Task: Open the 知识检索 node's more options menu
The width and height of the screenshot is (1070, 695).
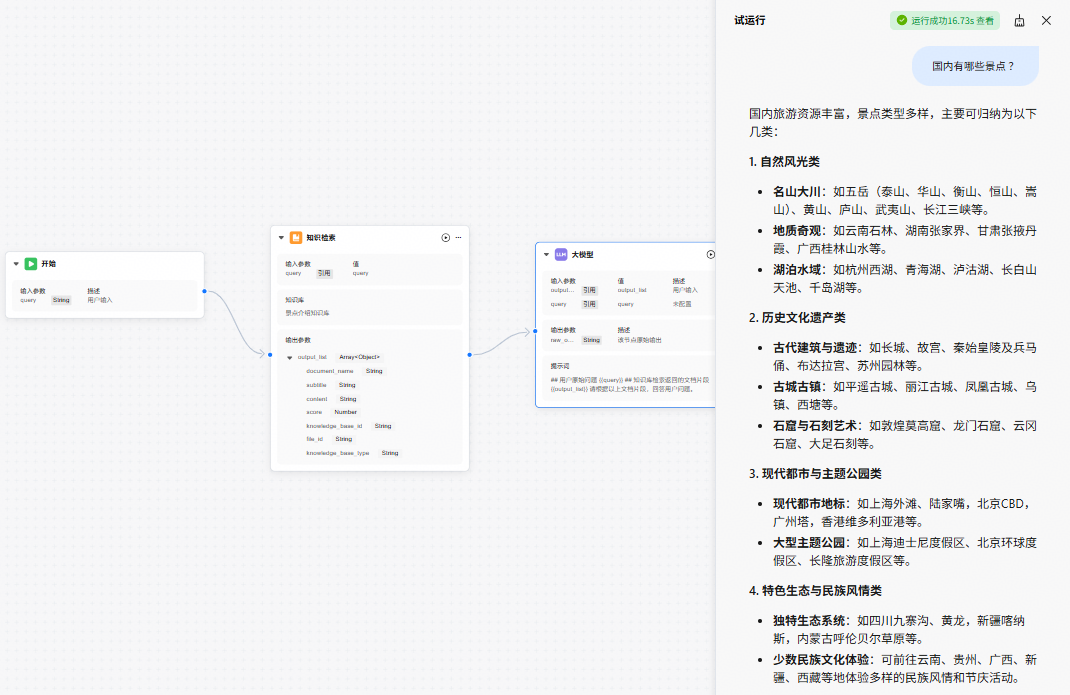Action: [459, 238]
